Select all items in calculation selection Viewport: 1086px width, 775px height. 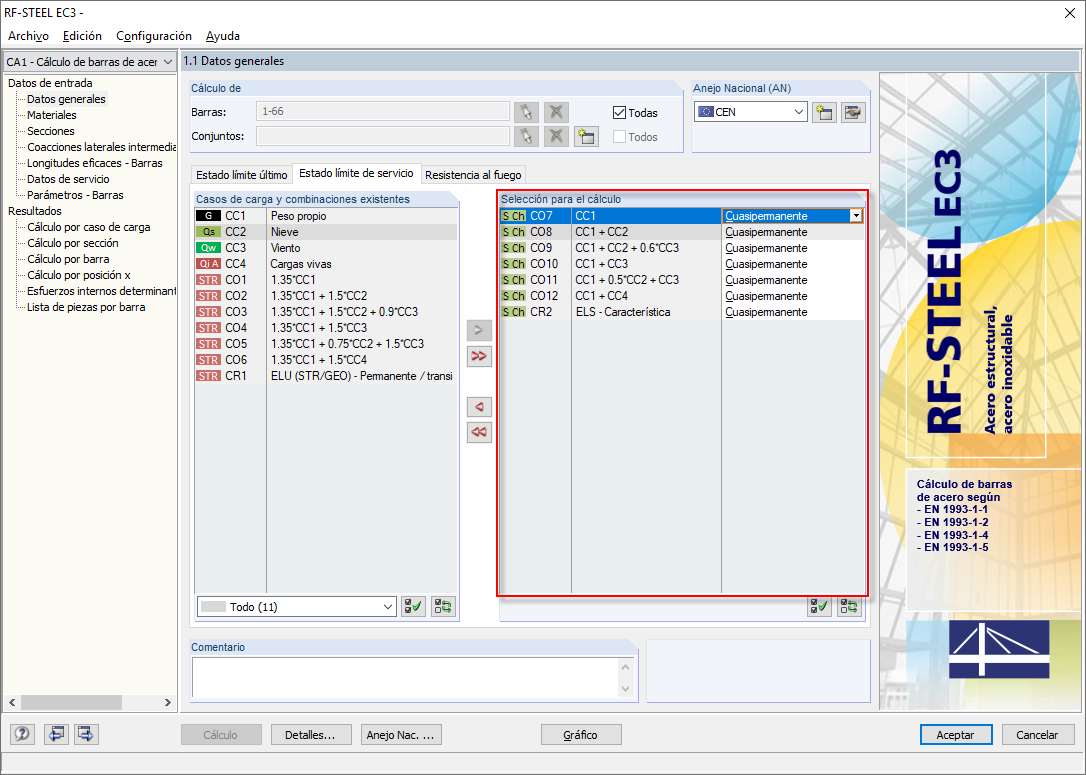click(x=819, y=607)
